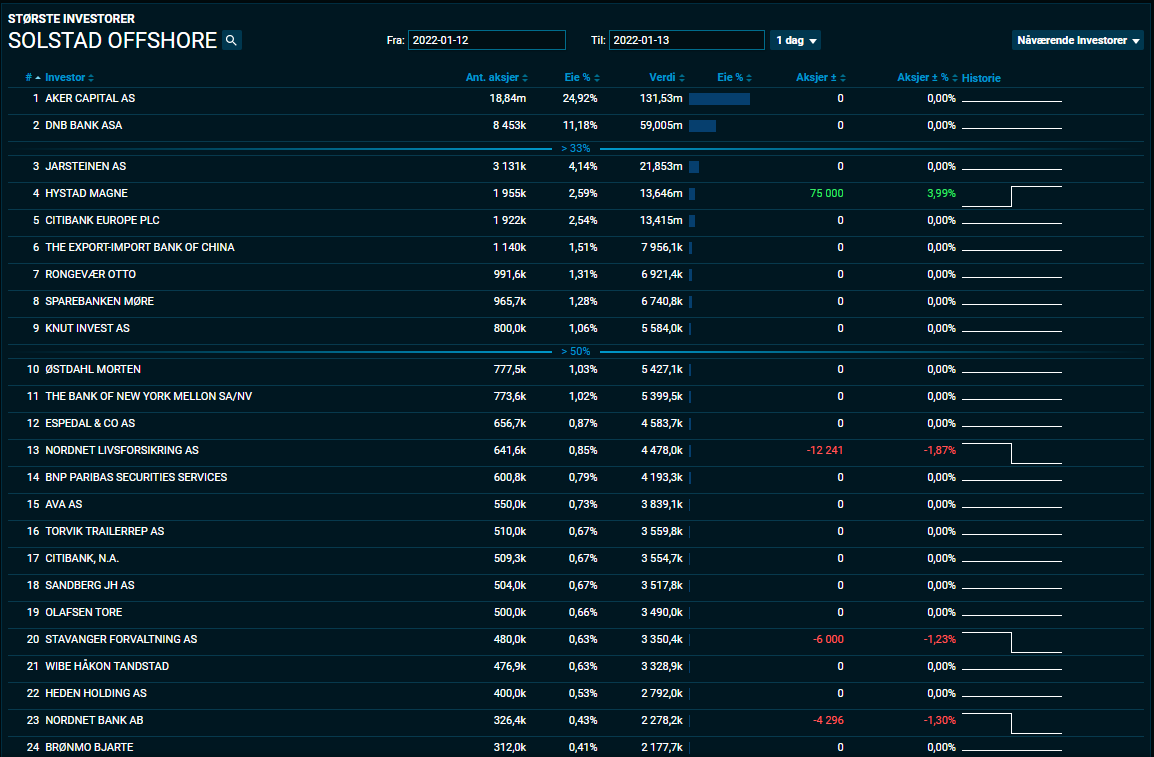Select investor NORDNET BANK AB
Screen dimensions: 1154x757
tap(94, 721)
